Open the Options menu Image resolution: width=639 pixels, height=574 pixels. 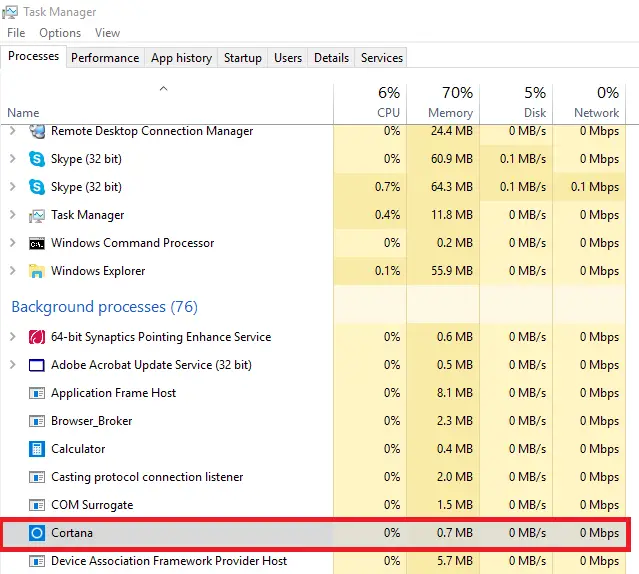tap(60, 33)
